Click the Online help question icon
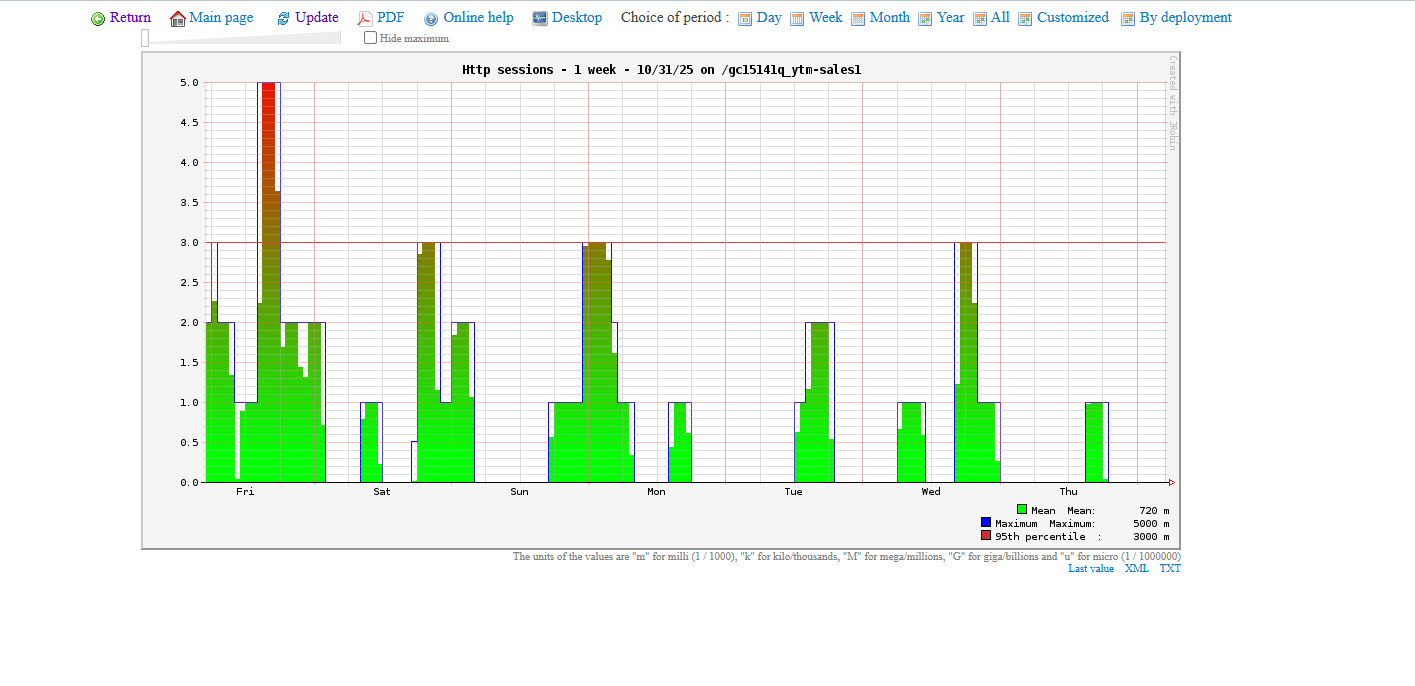Screen dimensions: 1415x686 431,19
